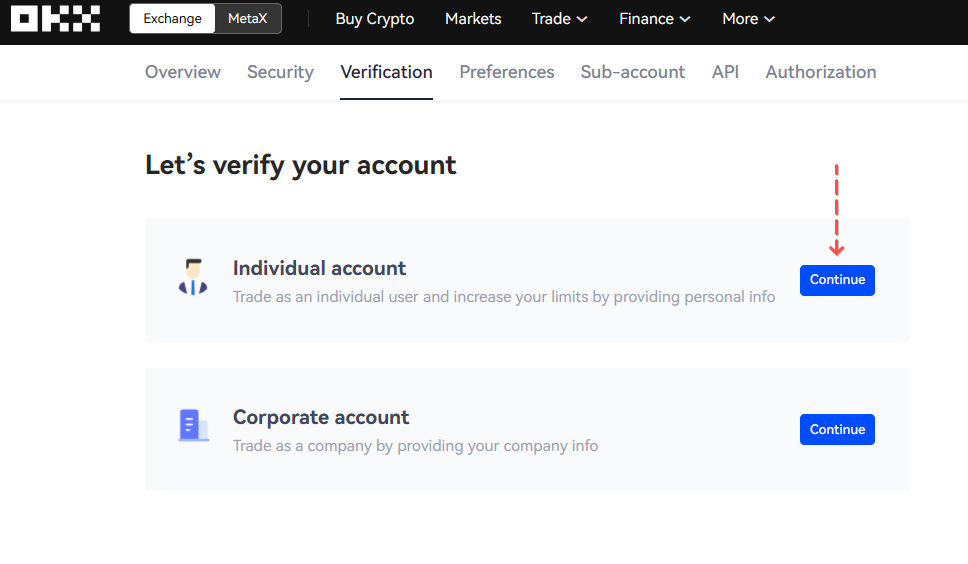Go to the Markets page
The height and width of the screenshot is (564, 968).
pyautogui.click(x=473, y=19)
